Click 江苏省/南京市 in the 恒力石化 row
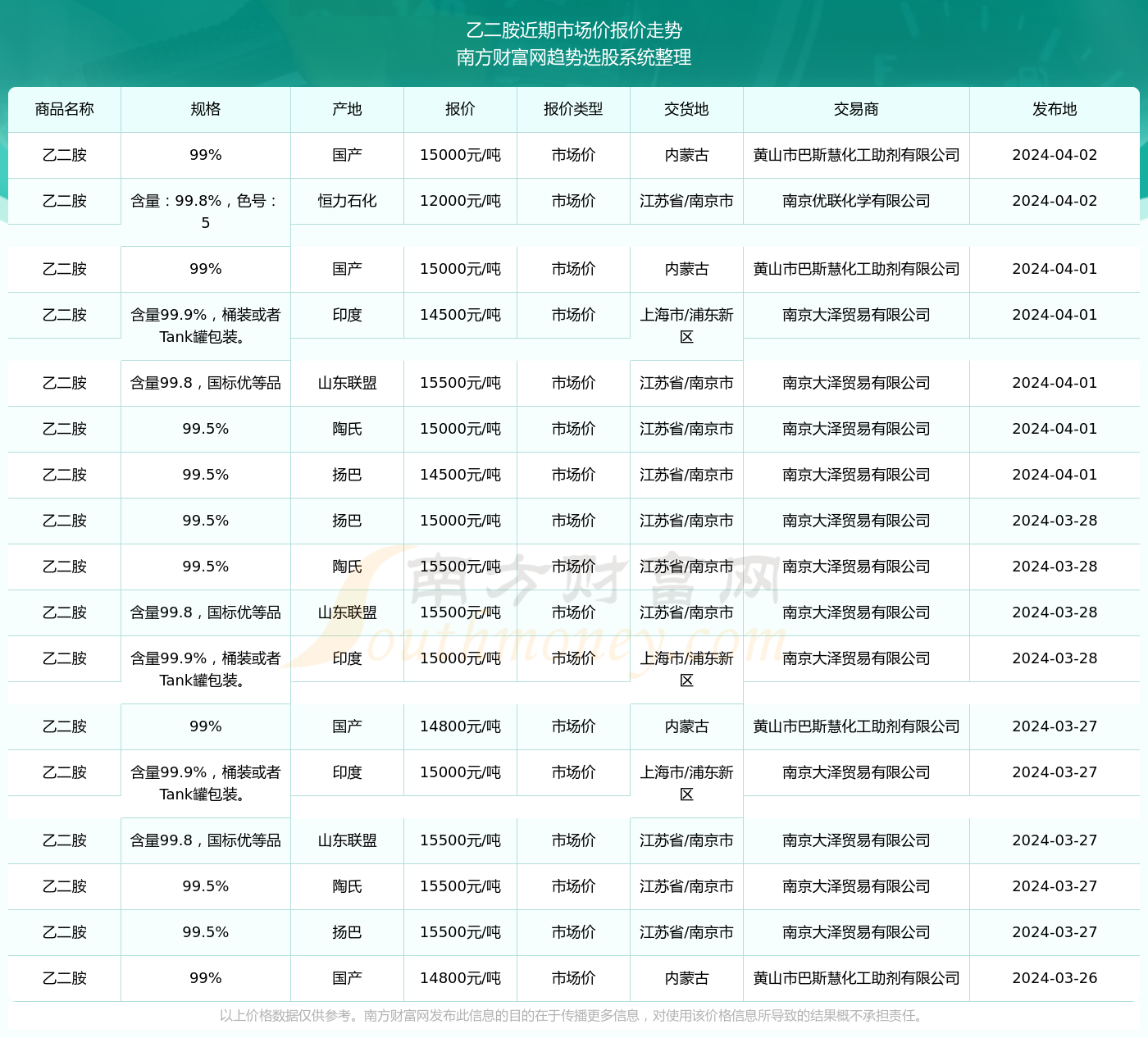Viewport: 1148px width, 1038px height. tap(686, 201)
